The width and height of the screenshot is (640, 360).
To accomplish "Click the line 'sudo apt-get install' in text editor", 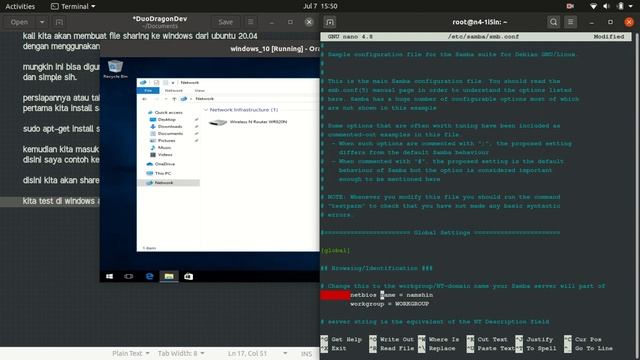I will [x=61, y=129].
